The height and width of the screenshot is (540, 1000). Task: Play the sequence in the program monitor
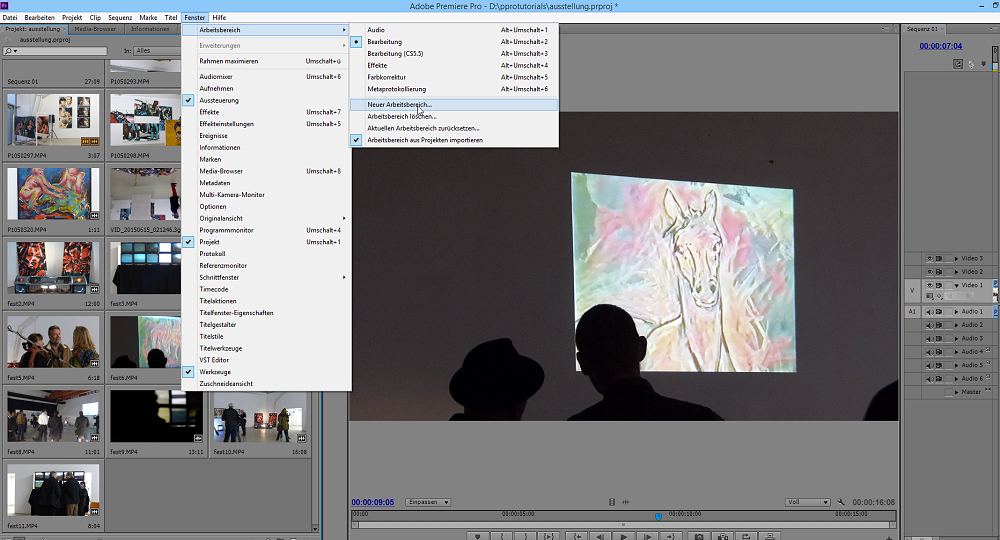tap(624, 536)
